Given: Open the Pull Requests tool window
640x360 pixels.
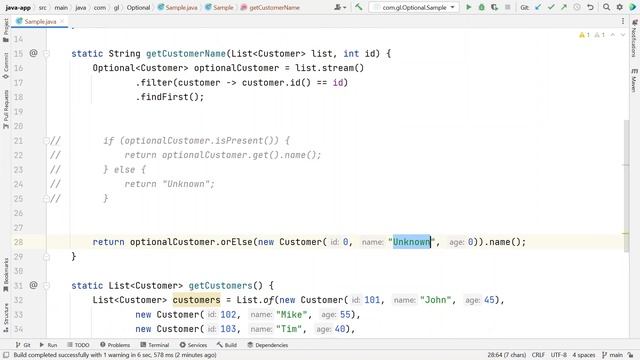Looking at the screenshot, I should tap(6, 109).
